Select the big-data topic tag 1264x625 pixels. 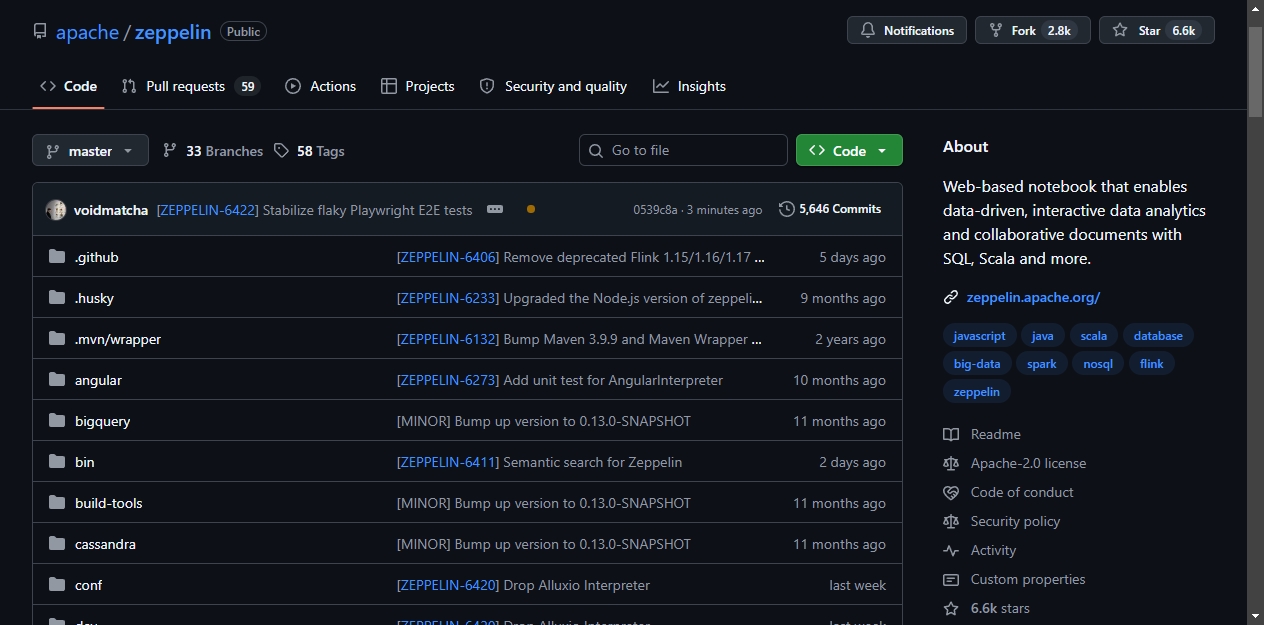977,364
